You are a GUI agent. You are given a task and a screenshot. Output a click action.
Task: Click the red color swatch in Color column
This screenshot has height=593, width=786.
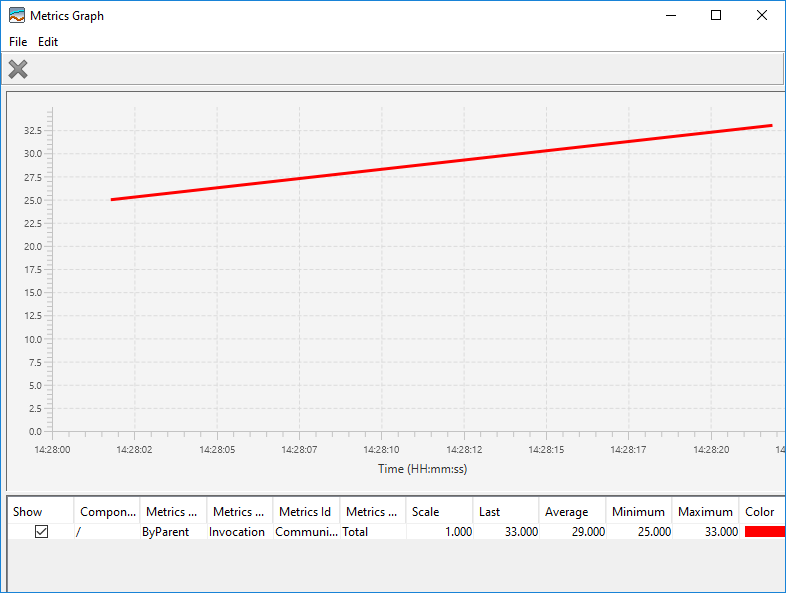coord(764,532)
